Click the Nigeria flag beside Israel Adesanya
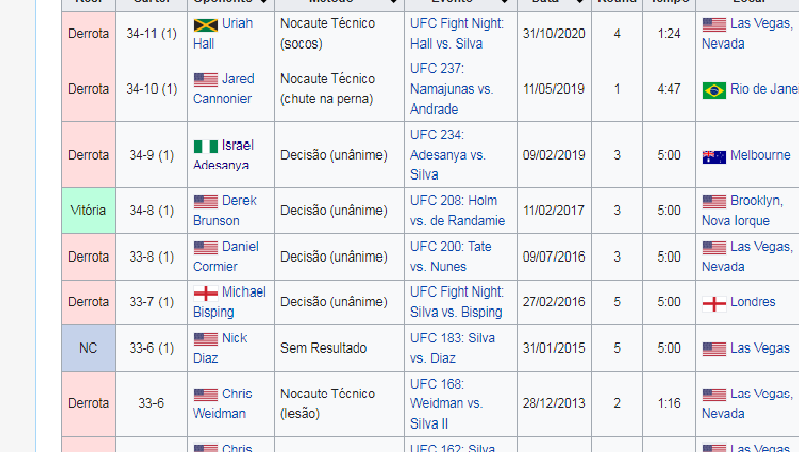The image size is (799, 452). [205, 146]
